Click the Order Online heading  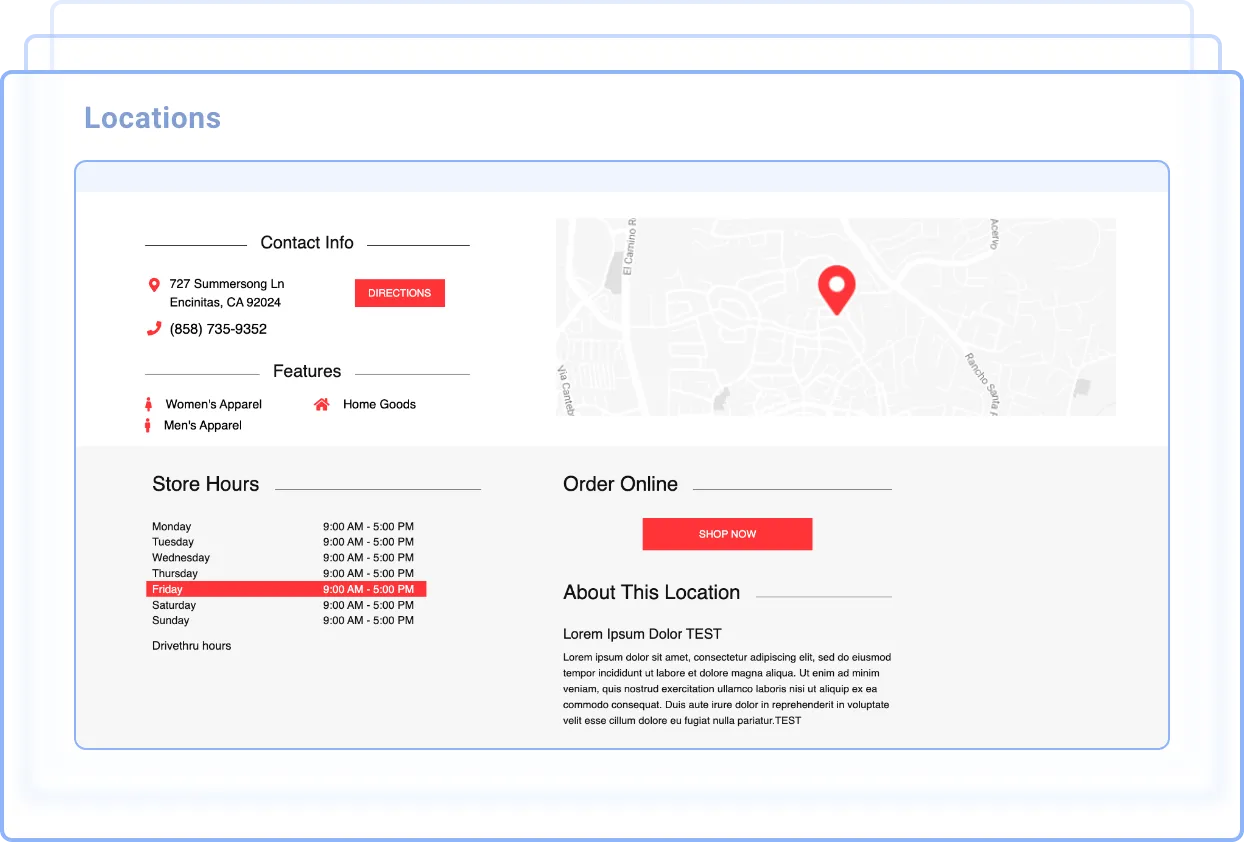pyautogui.click(x=620, y=484)
